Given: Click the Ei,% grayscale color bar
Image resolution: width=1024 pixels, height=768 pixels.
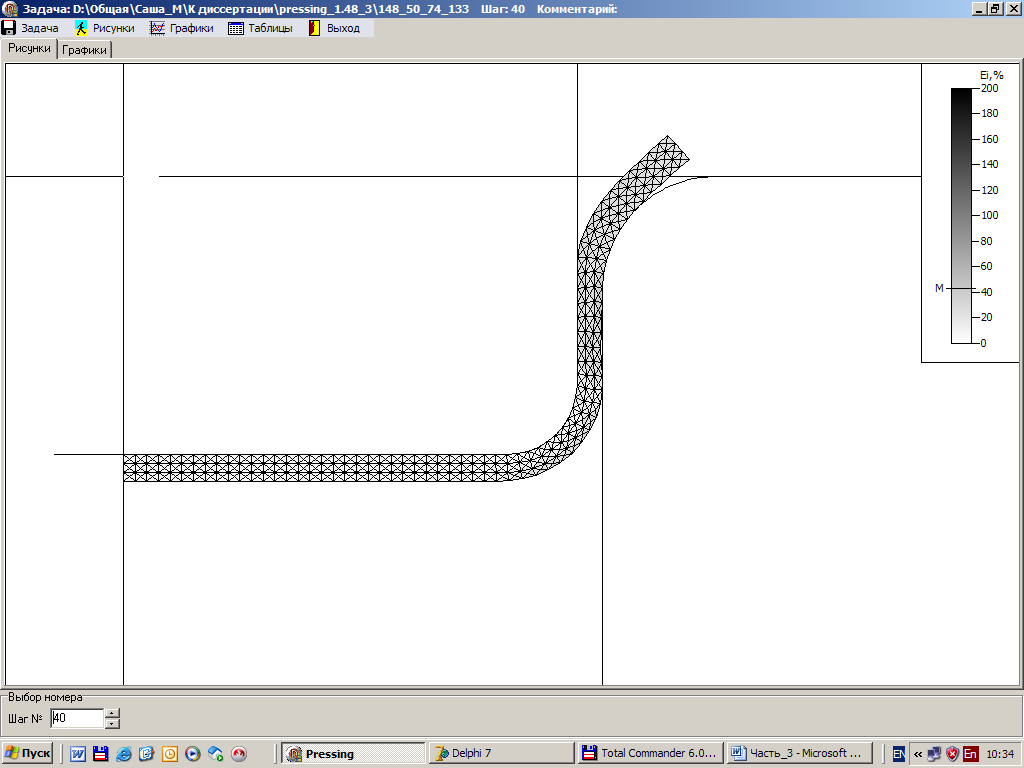Looking at the screenshot, I should [960, 215].
